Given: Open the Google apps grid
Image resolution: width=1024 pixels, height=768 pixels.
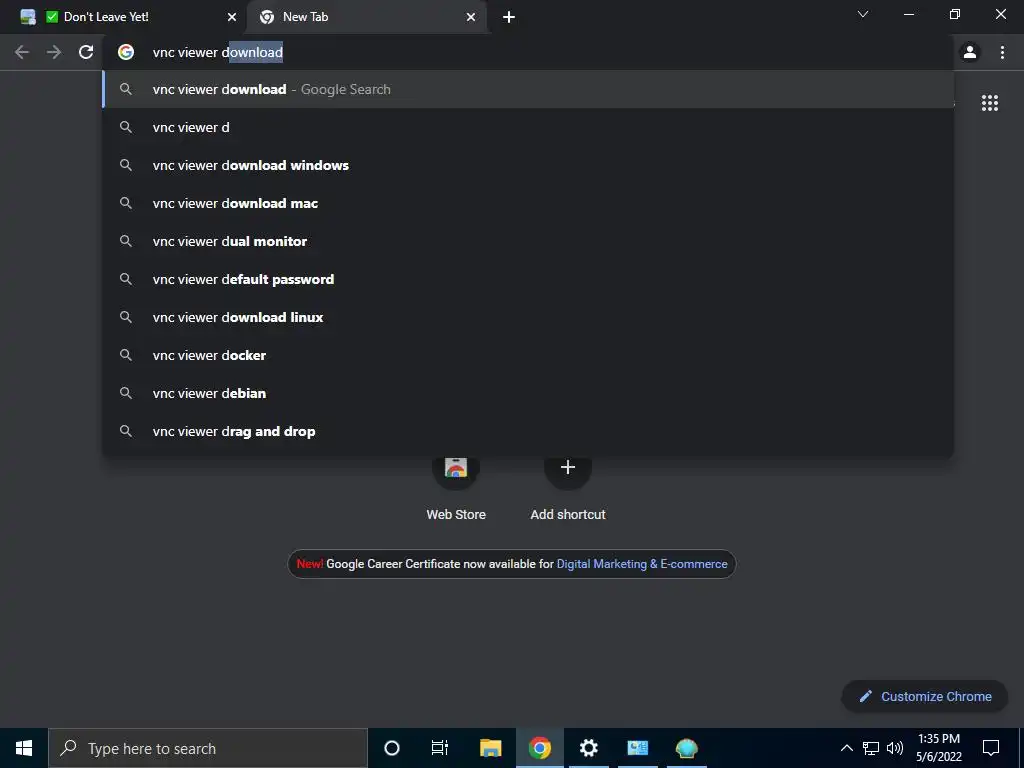Looking at the screenshot, I should 989,103.
